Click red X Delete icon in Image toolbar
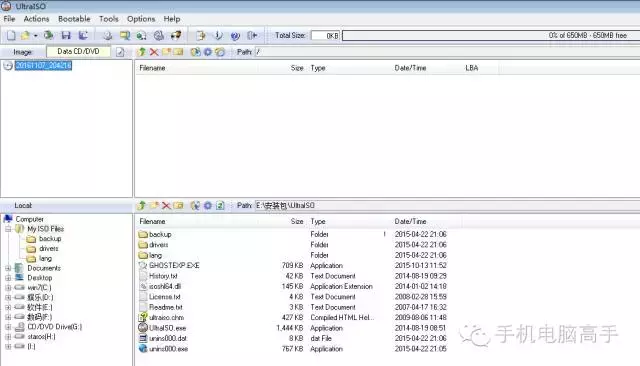Viewport: 640px width, 366px height. pos(154,52)
